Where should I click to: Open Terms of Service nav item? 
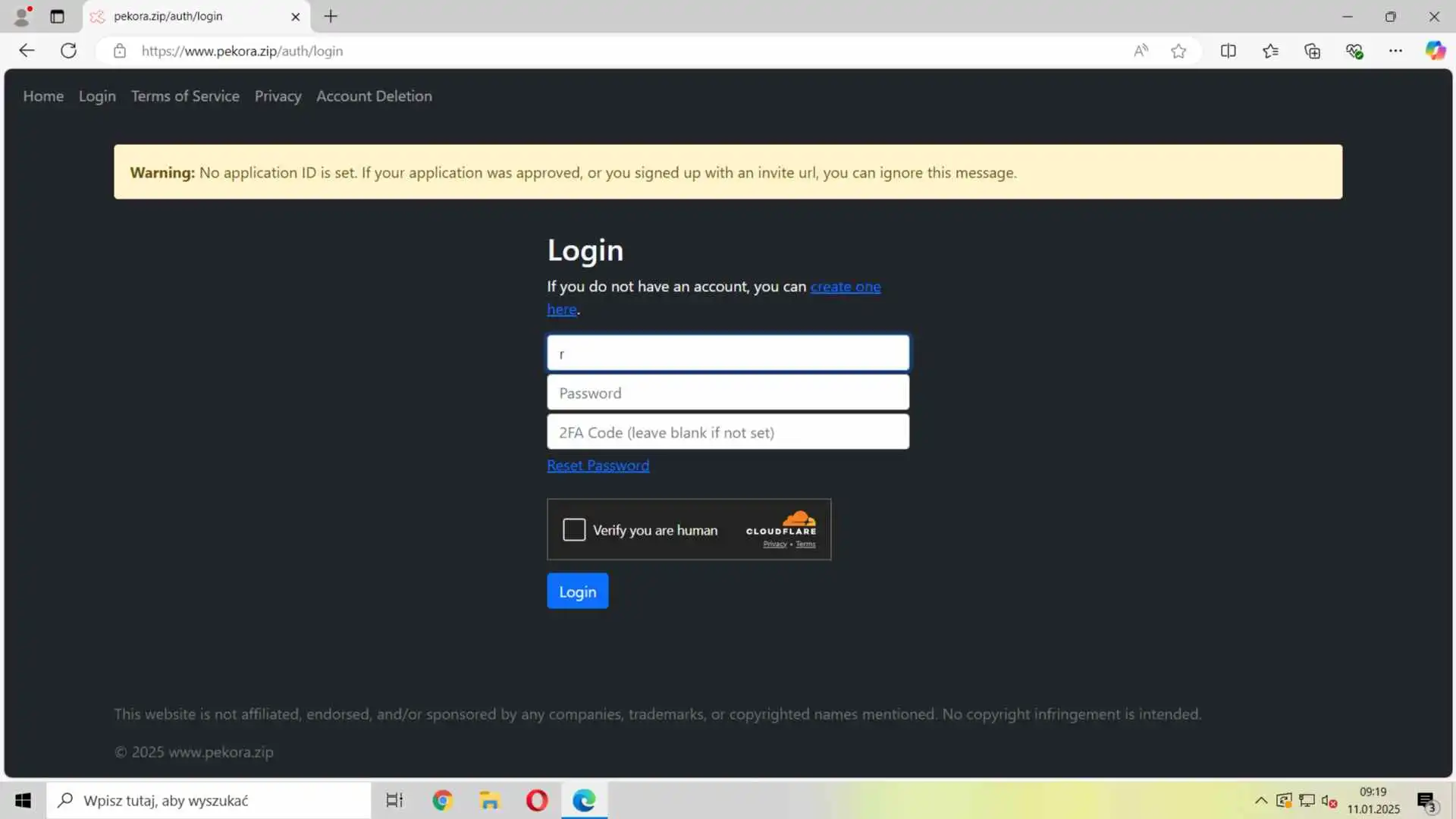[x=185, y=96]
